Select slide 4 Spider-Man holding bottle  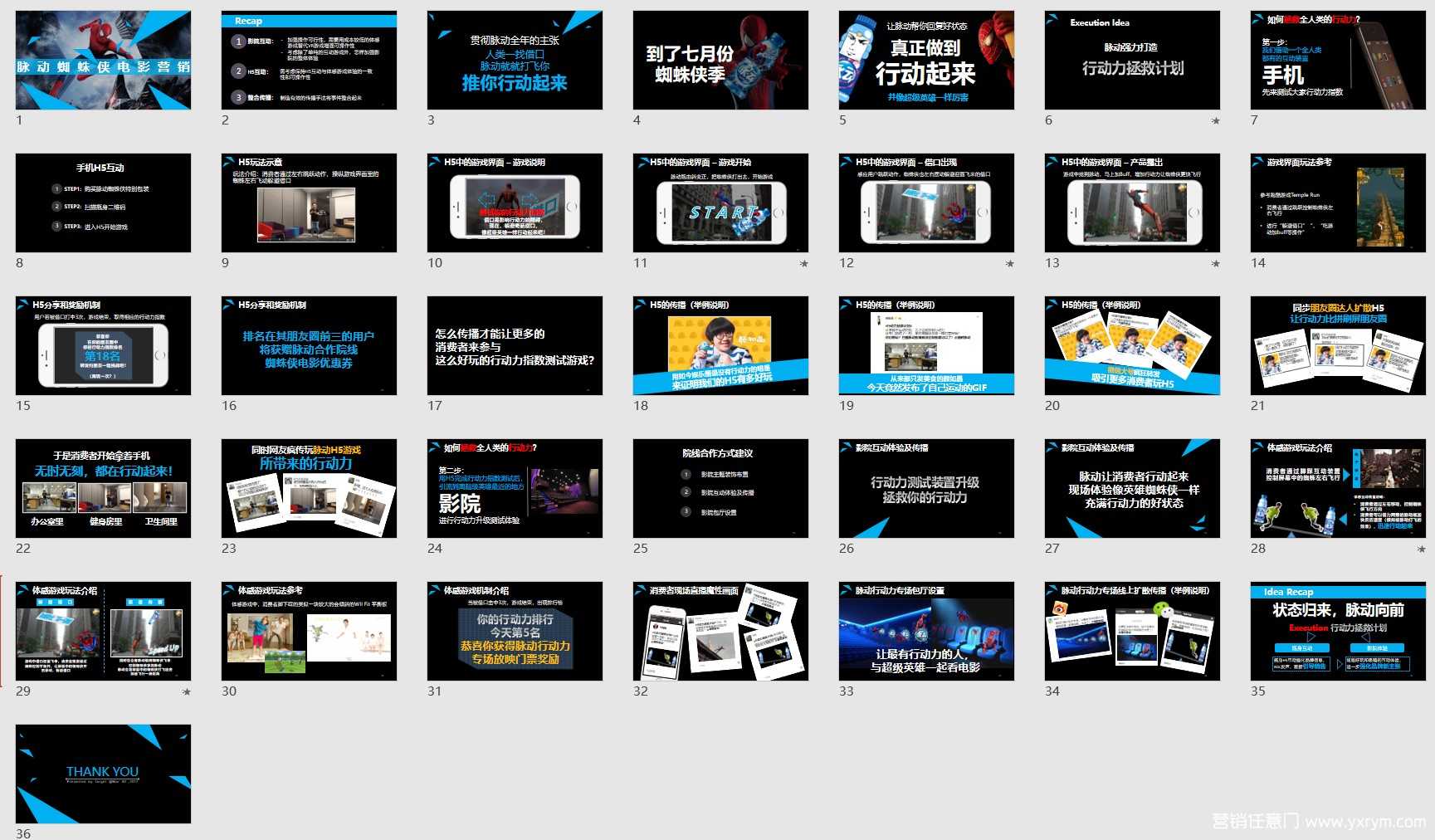(720, 60)
